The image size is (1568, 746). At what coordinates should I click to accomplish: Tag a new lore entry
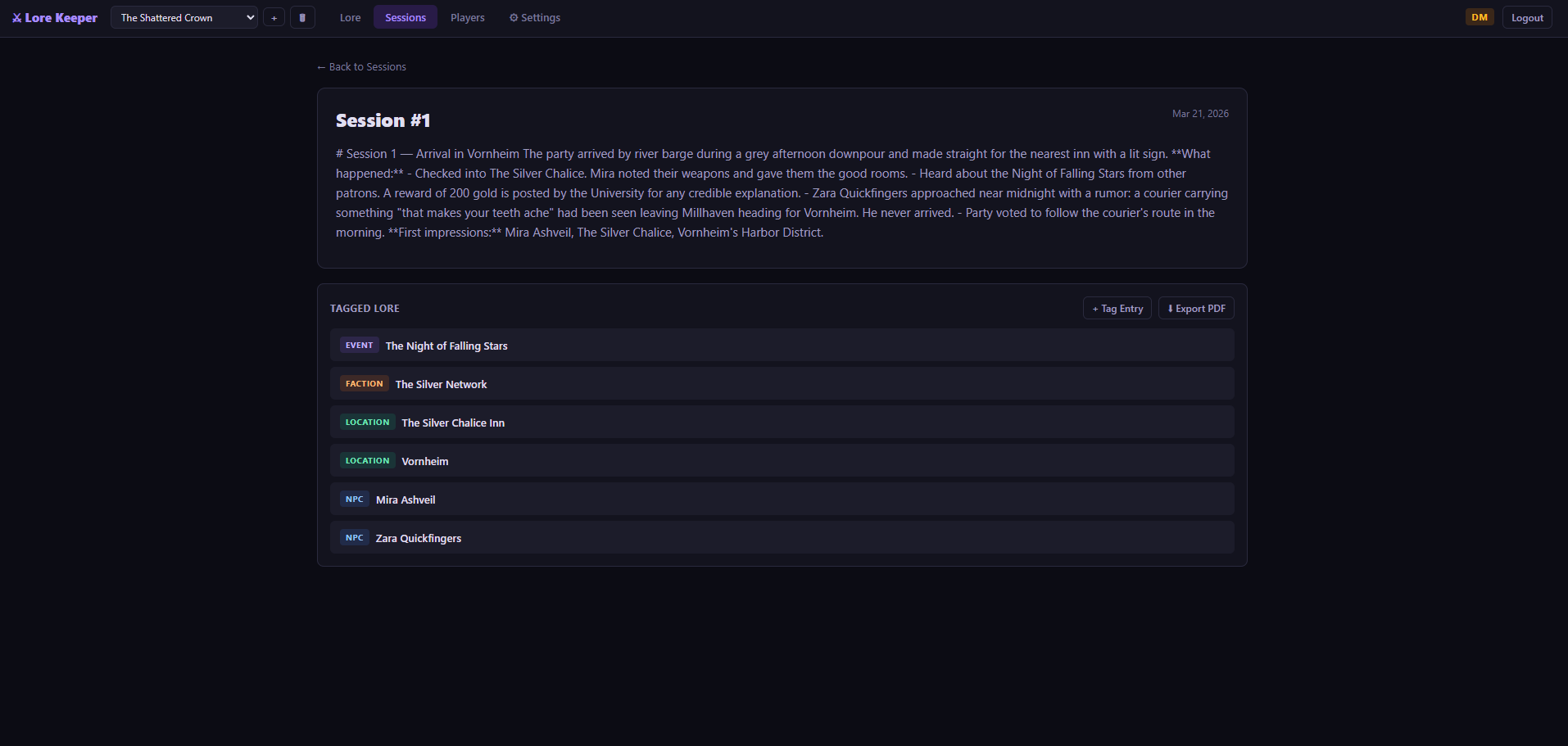[1117, 309]
